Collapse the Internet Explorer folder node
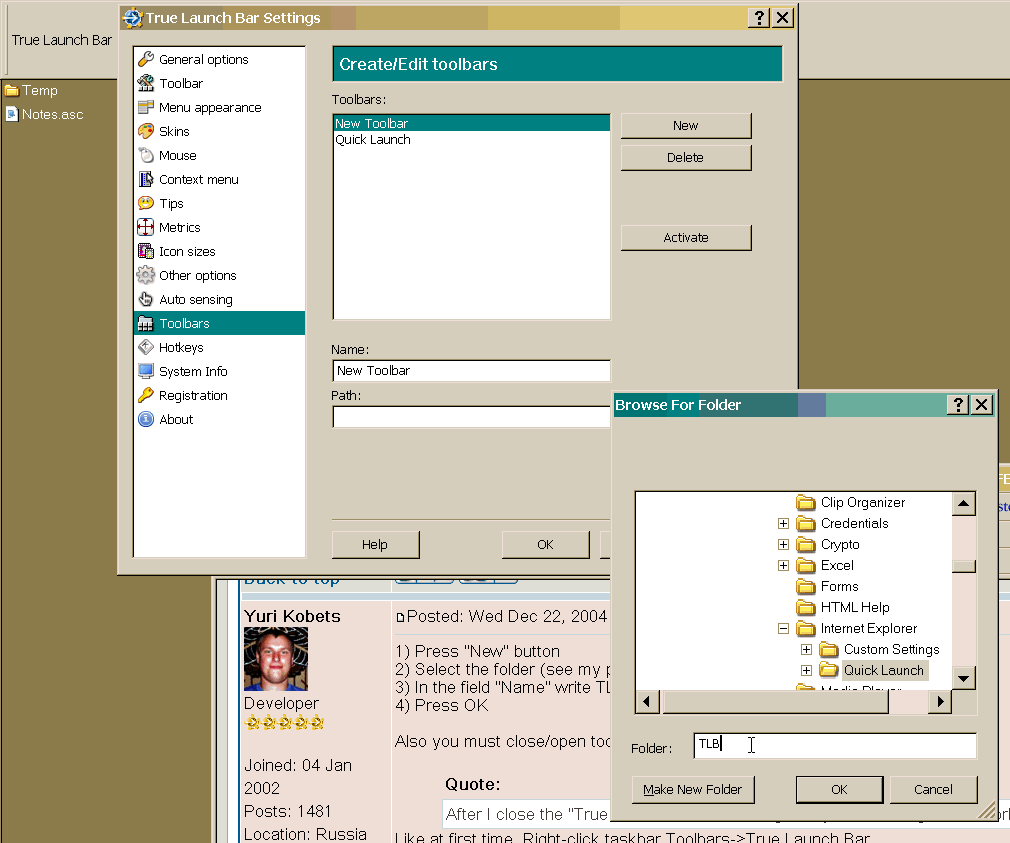The image size is (1010, 843). (784, 628)
